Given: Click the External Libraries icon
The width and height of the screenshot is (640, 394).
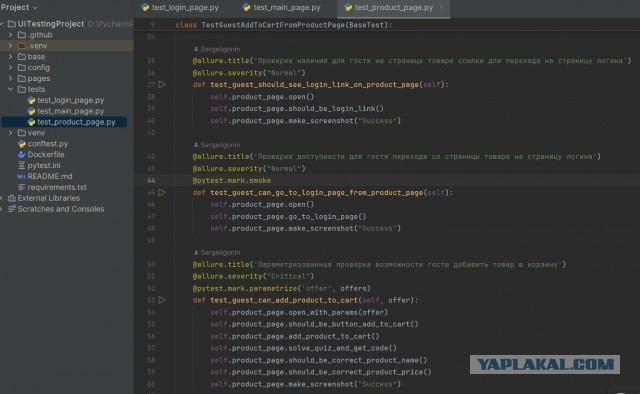Looking at the screenshot, I should pyautogui.click(x=12, y=198).
